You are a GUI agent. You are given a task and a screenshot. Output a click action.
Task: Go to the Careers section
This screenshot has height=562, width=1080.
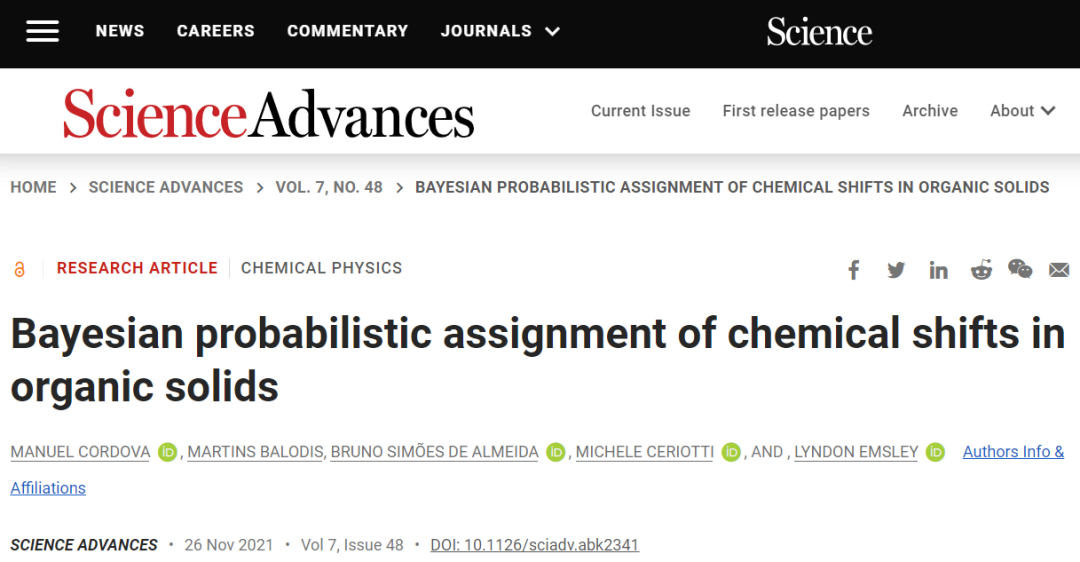pos(216,31)
